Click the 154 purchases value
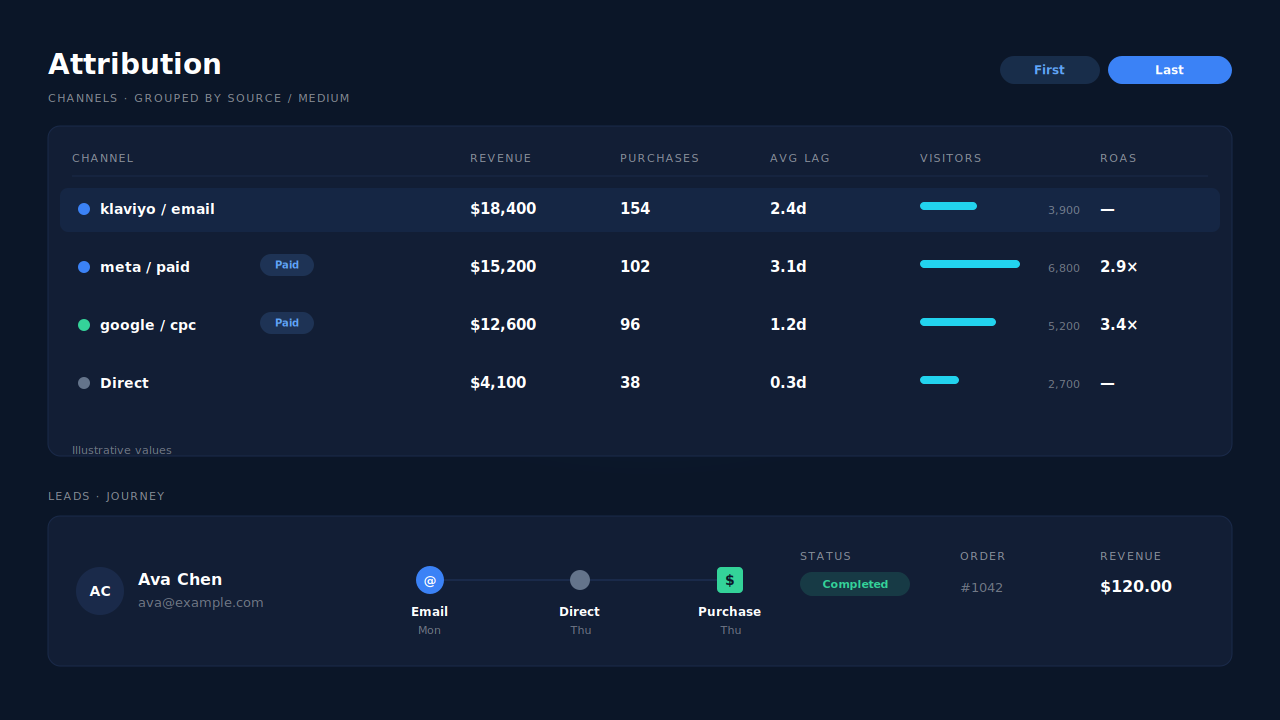 [635, 209]
